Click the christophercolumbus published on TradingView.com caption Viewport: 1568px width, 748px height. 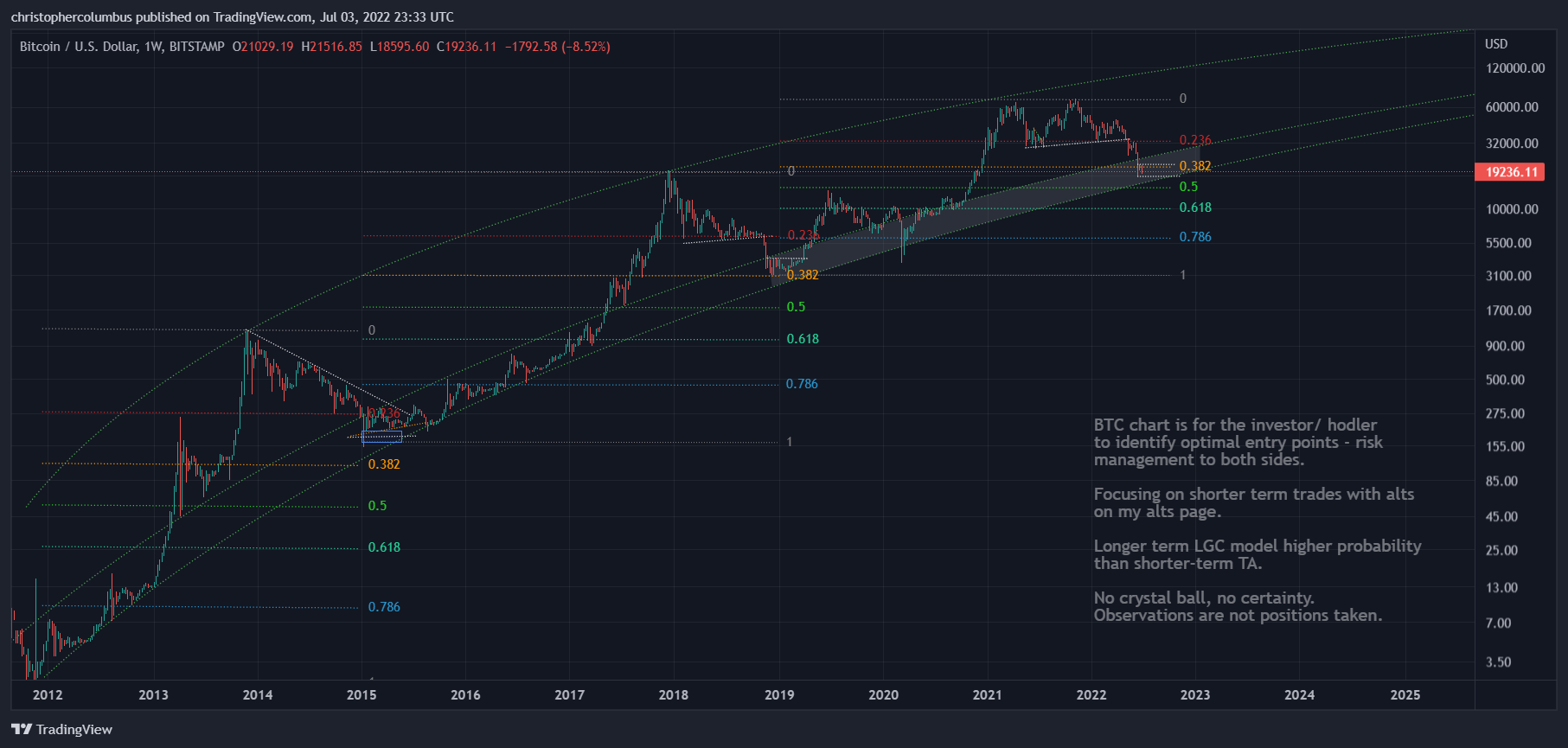pyautogui.click(x=232, y=17)
